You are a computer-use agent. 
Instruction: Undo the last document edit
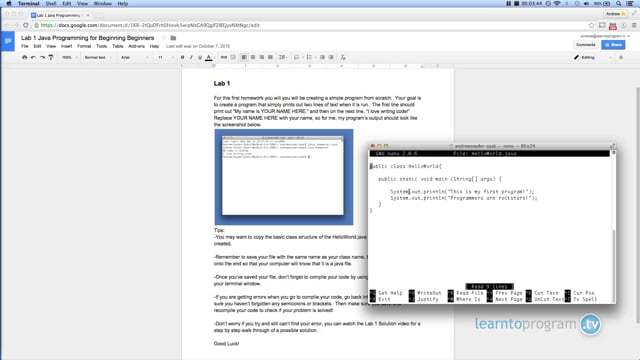tap(33, 58)
